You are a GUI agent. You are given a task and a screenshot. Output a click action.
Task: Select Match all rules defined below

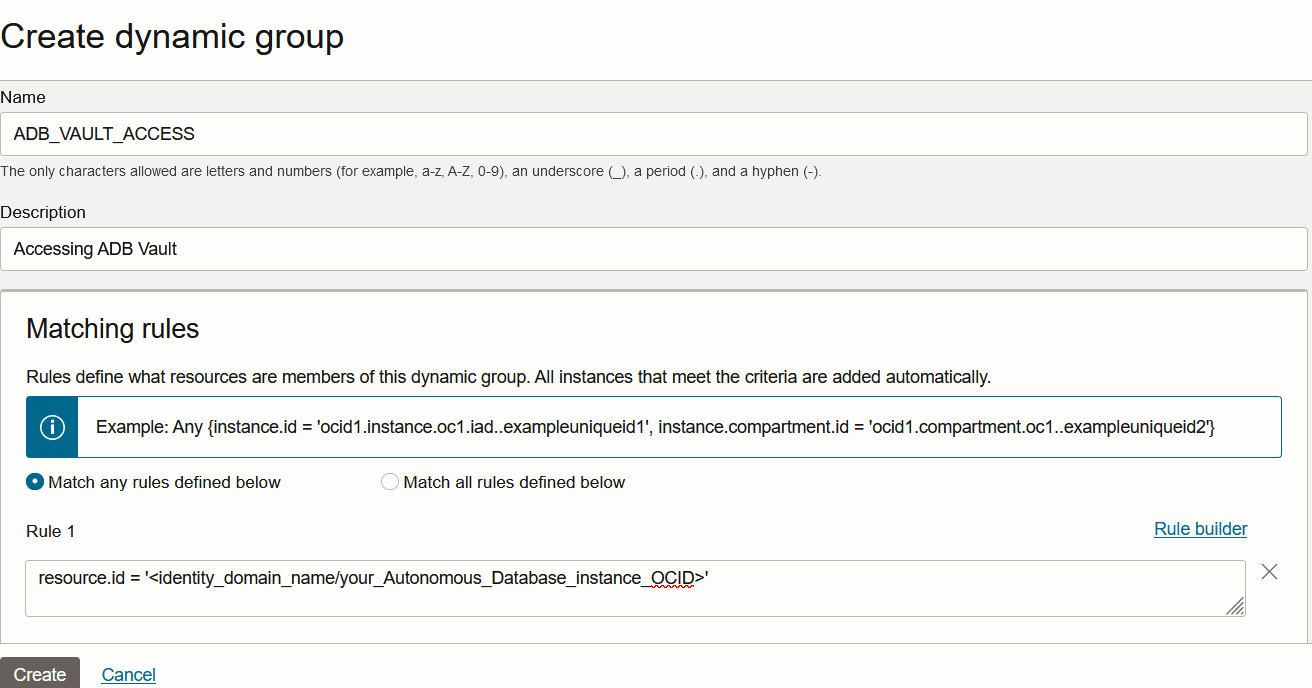click(390, 482)
